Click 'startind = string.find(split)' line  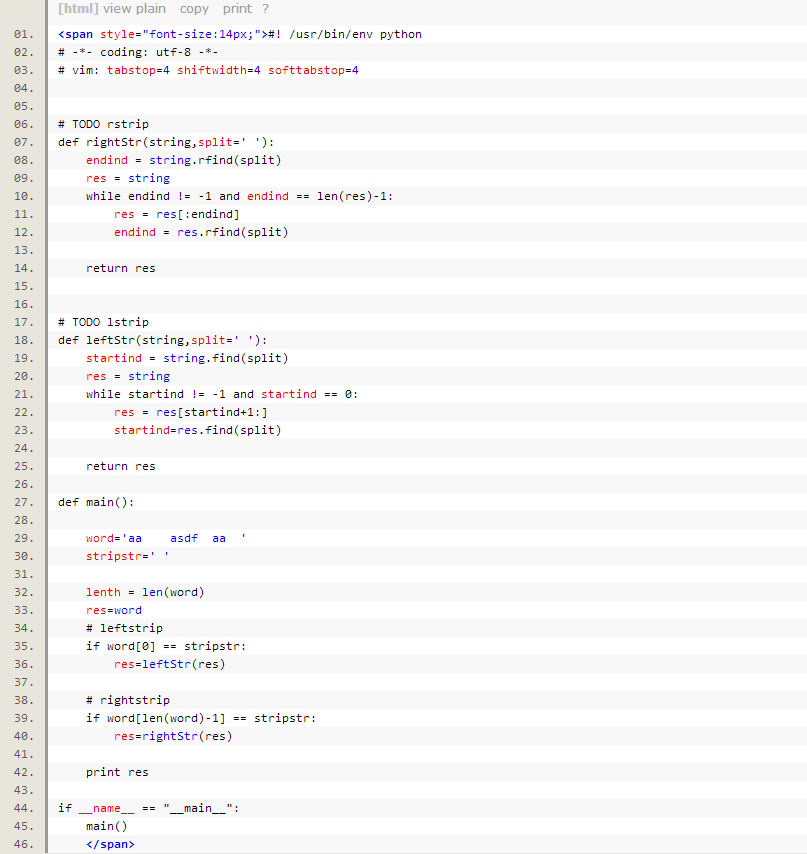coord(187,358)
